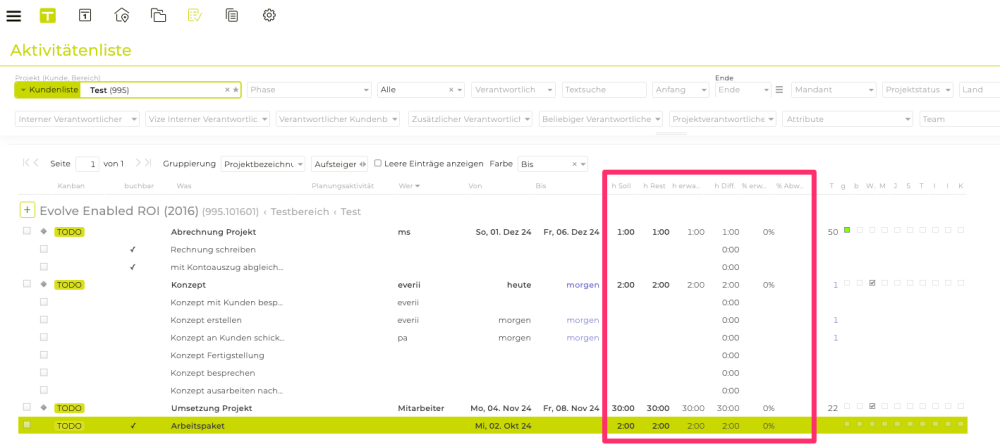The height and width of the screenshot is (447, 1000).
Task: Open the Kundenliste dropdown
Action: click(48, 90)
